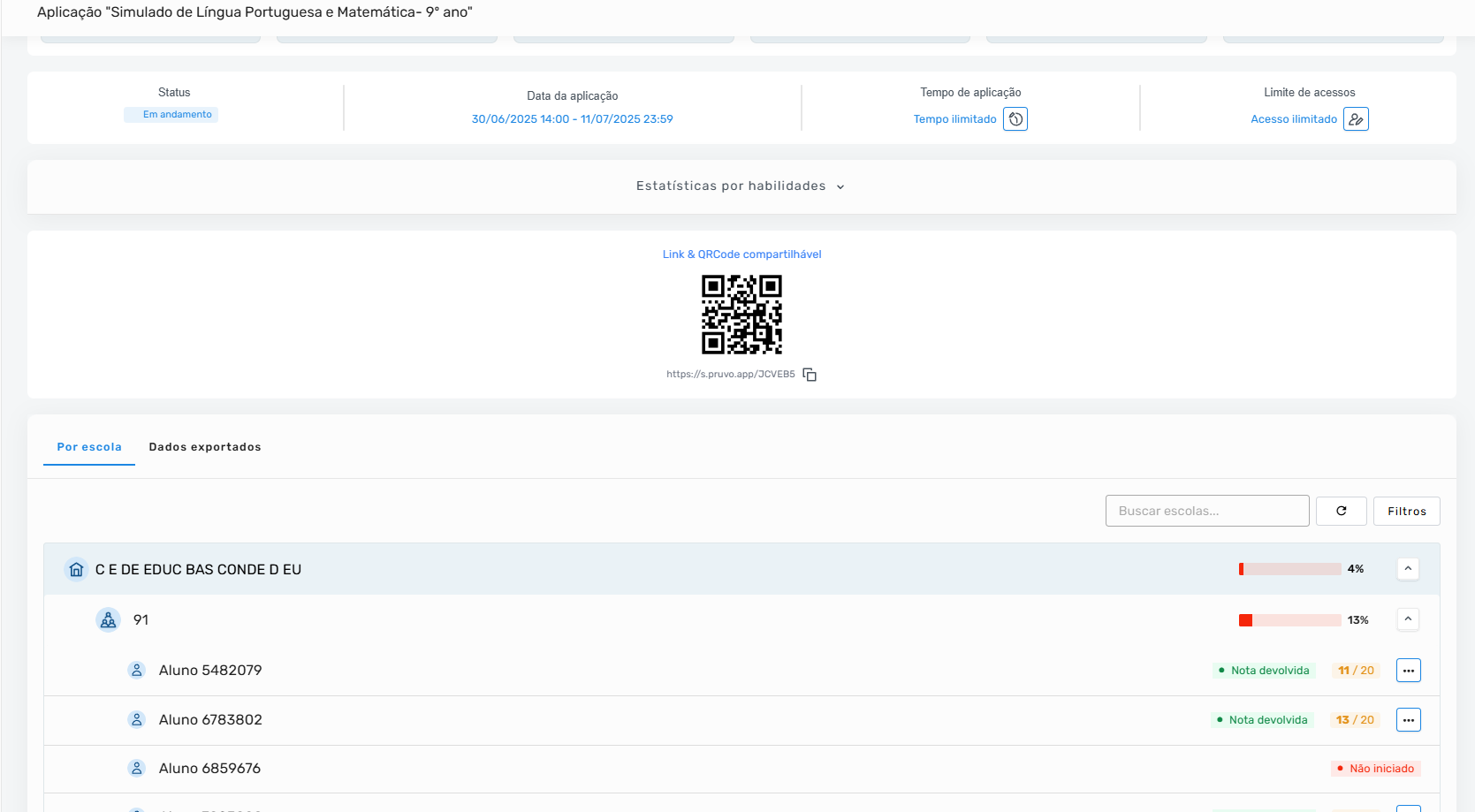Click the refresh icon button near search

tap(1342, 511)
